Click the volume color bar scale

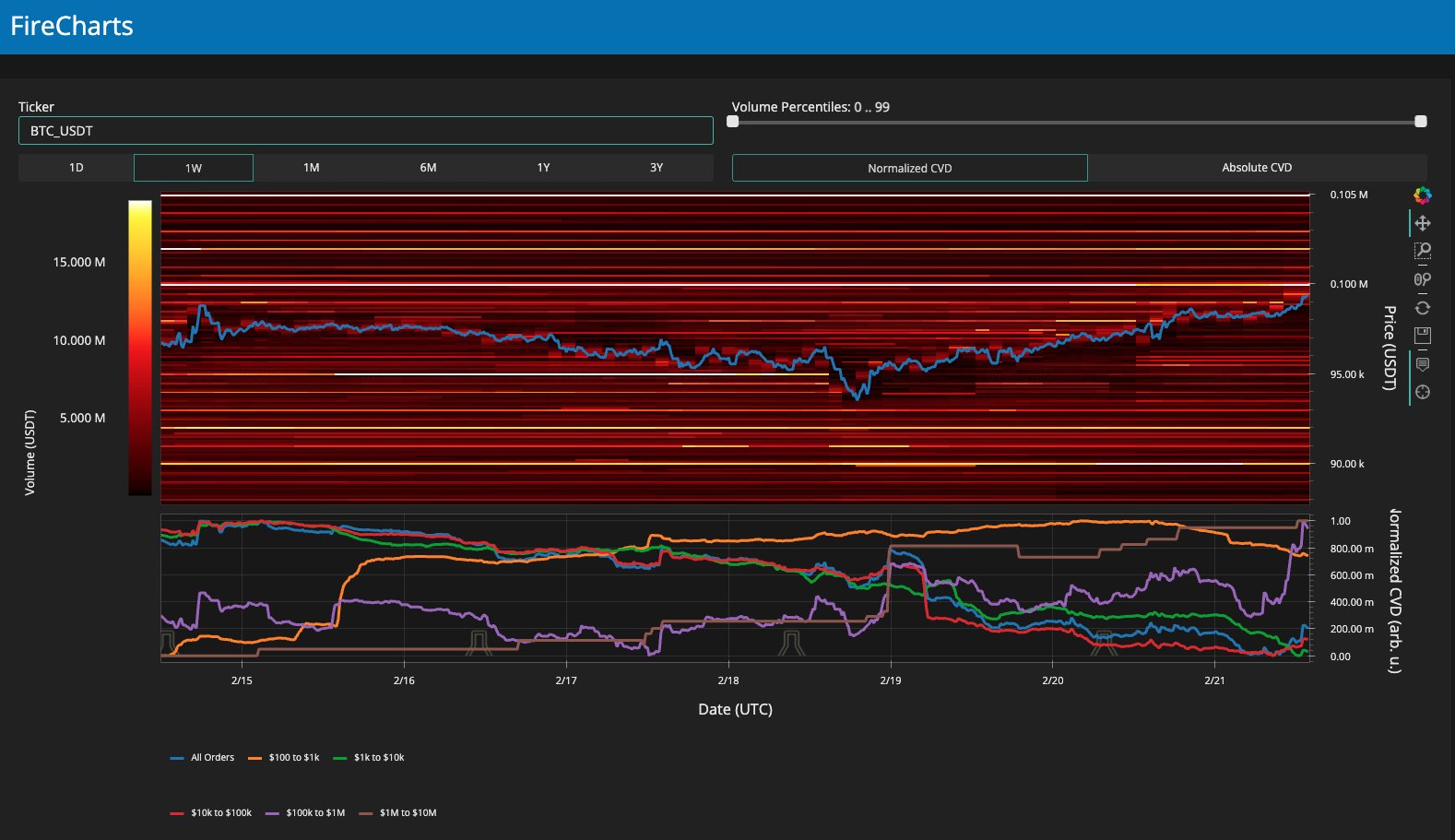point(140,348)
